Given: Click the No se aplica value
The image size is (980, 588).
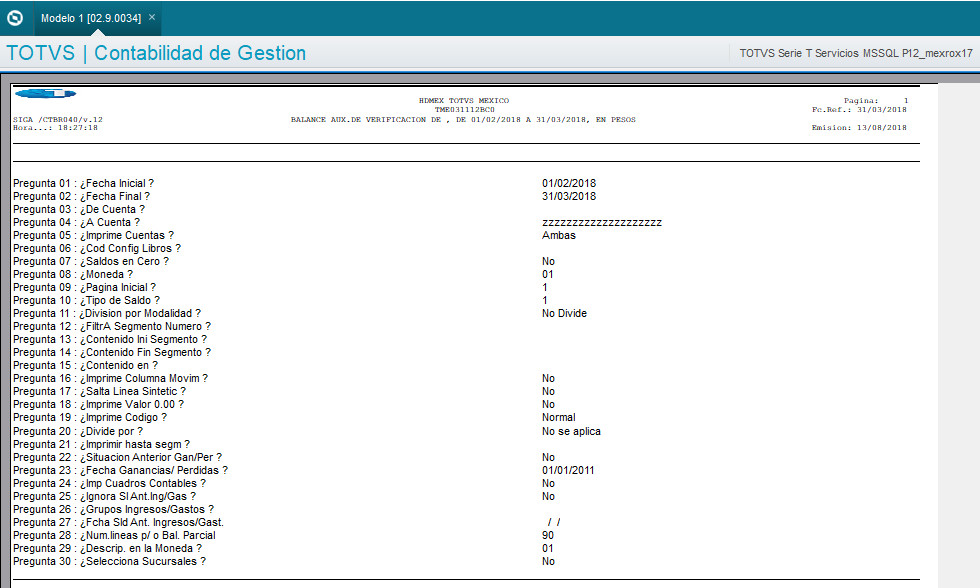Looking at the screenshot, I should [571, 432].
